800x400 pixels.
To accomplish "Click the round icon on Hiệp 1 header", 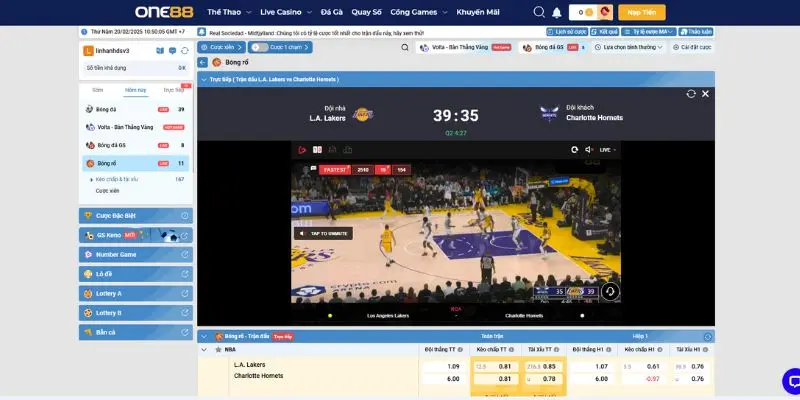I will pyautogui.click(x=708, y=337).
